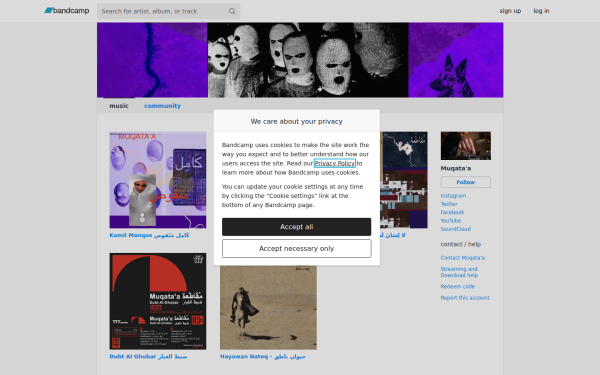Click the masked figures header banner

(300, 60)
